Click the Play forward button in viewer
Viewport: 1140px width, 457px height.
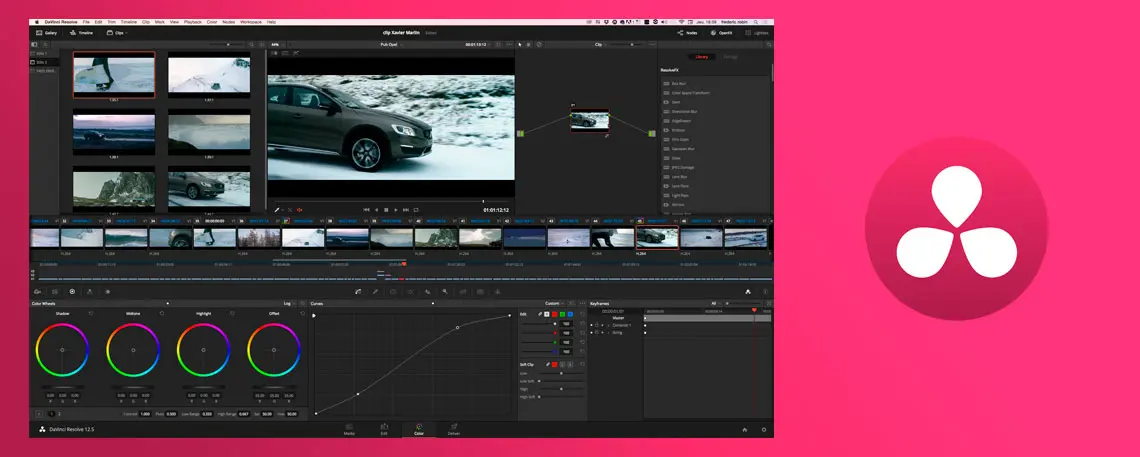396,209
